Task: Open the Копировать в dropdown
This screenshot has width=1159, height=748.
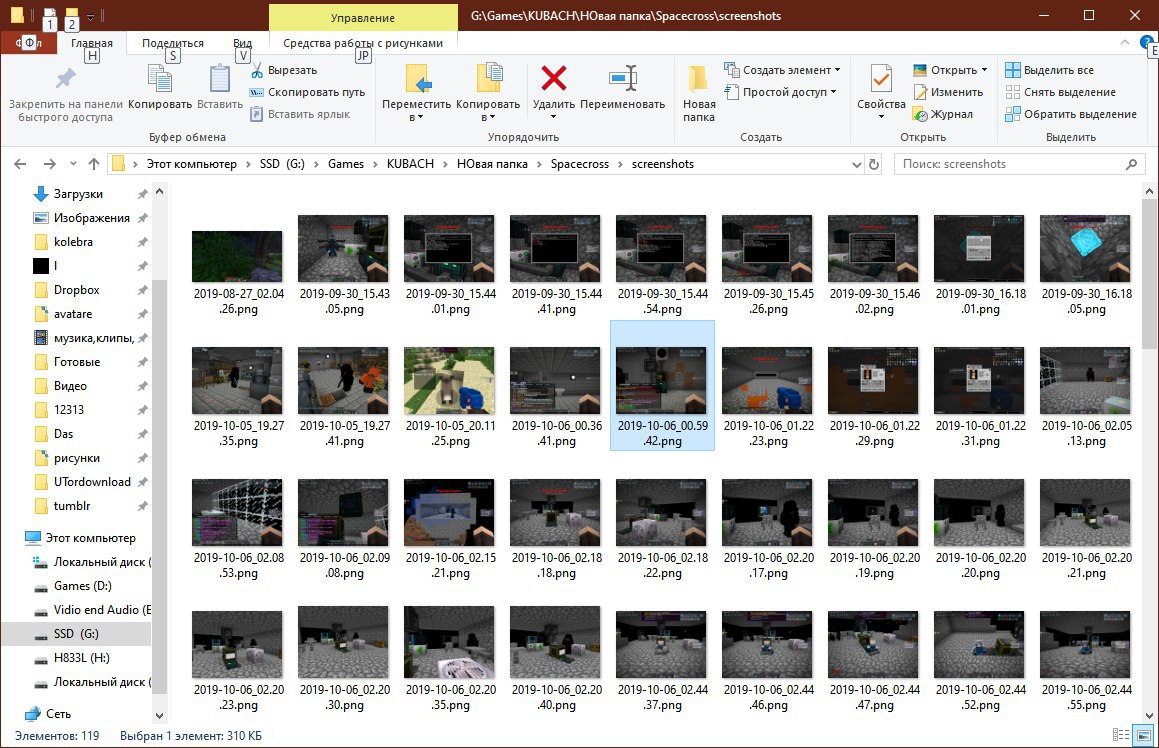Action: point(488,93)
